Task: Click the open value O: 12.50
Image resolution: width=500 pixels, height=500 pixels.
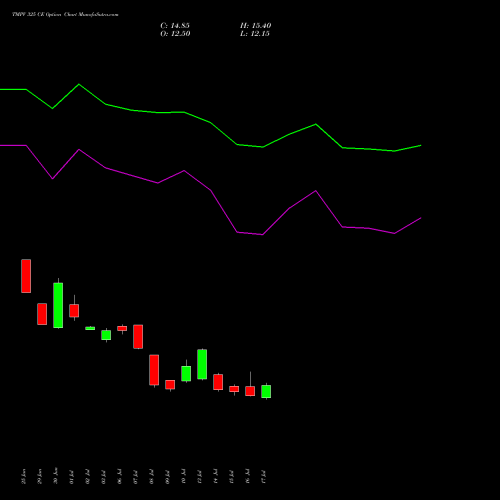Action: point(175,34)
